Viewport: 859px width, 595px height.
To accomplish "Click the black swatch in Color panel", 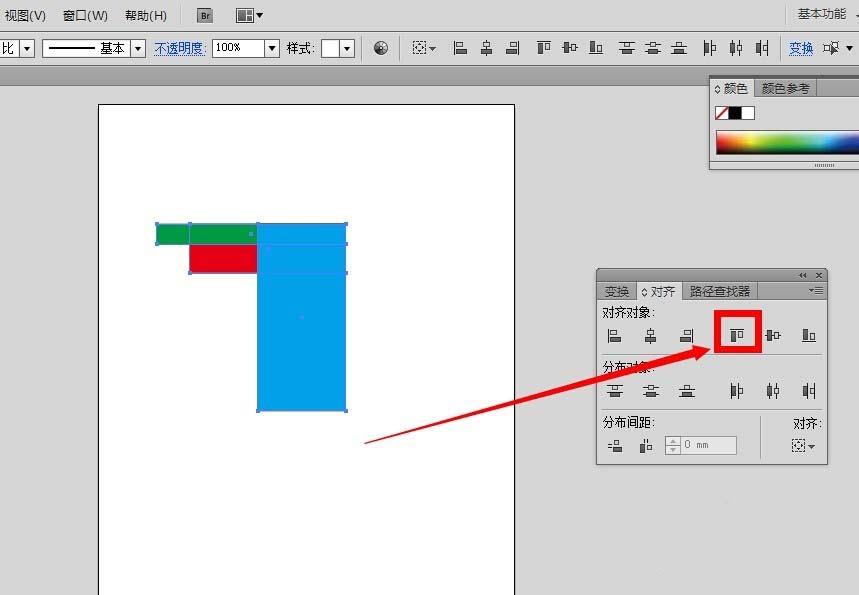I will click(x=735, y=113).
